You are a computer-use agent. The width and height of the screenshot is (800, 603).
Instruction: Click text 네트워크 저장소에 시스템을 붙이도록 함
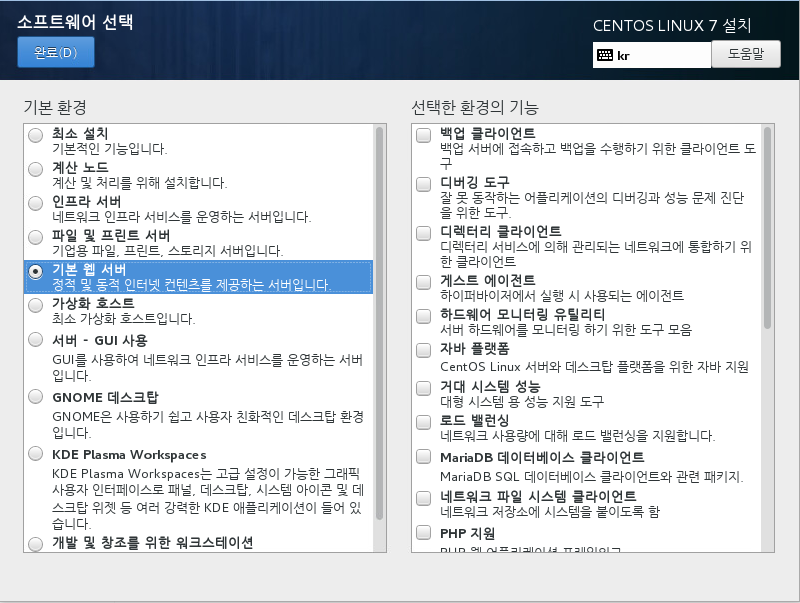(550, 511)
